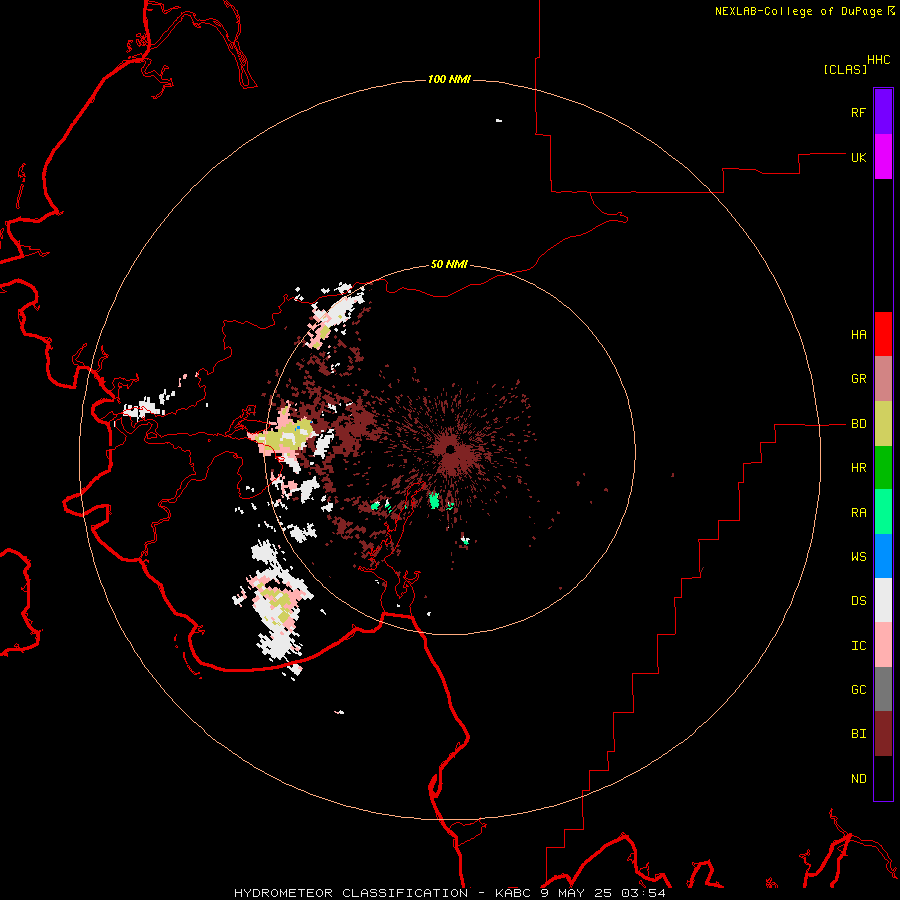Viewport: 900px width, 900px height.
Task: Click the [CLAS] legend heading
Action: tap(845, 69)
